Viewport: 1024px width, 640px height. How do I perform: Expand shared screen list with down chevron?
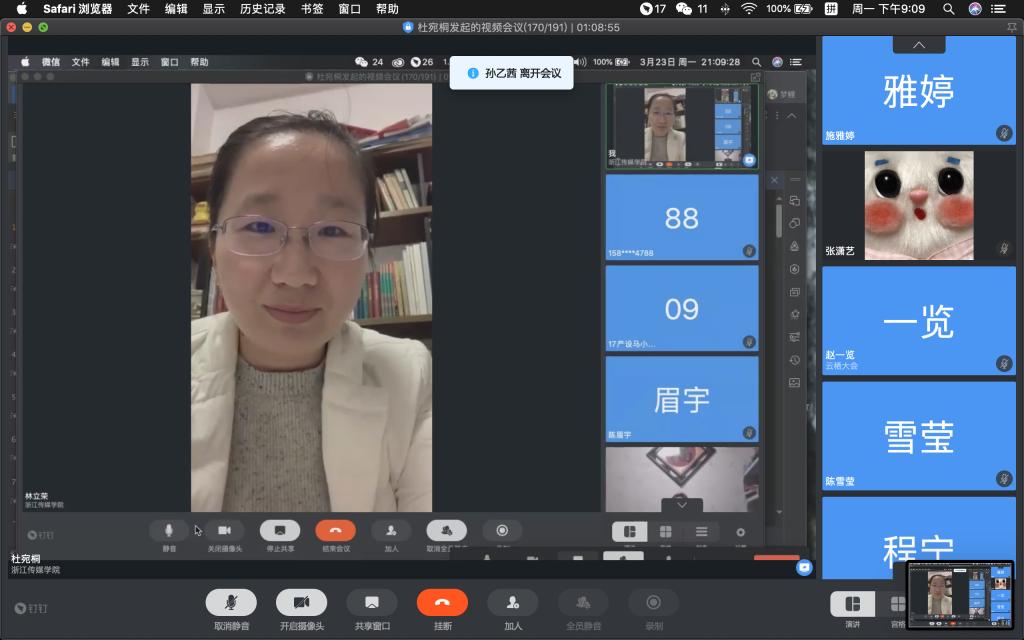coord(682,505)
